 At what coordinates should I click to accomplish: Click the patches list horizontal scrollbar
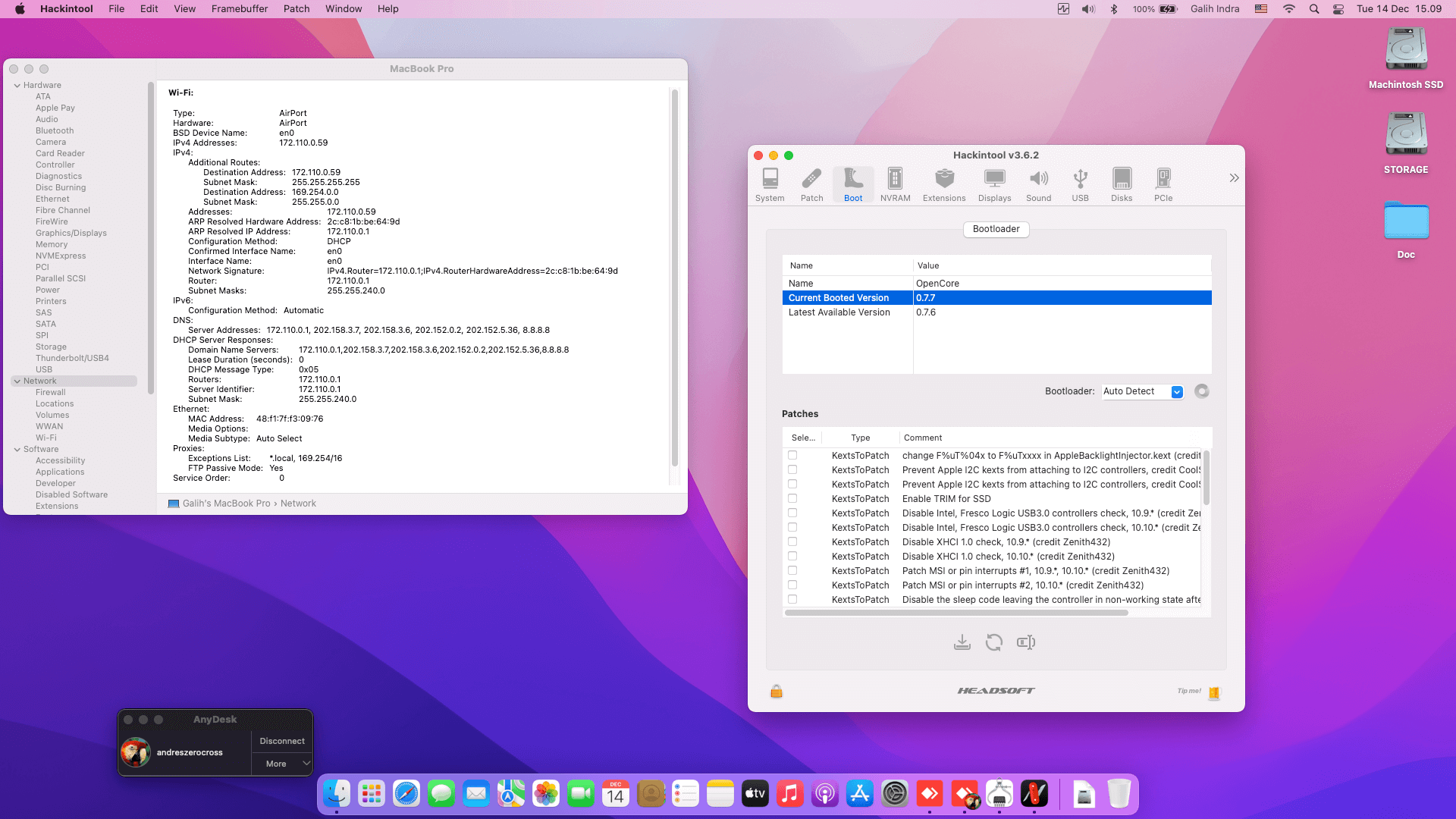[x=956, y=613]
